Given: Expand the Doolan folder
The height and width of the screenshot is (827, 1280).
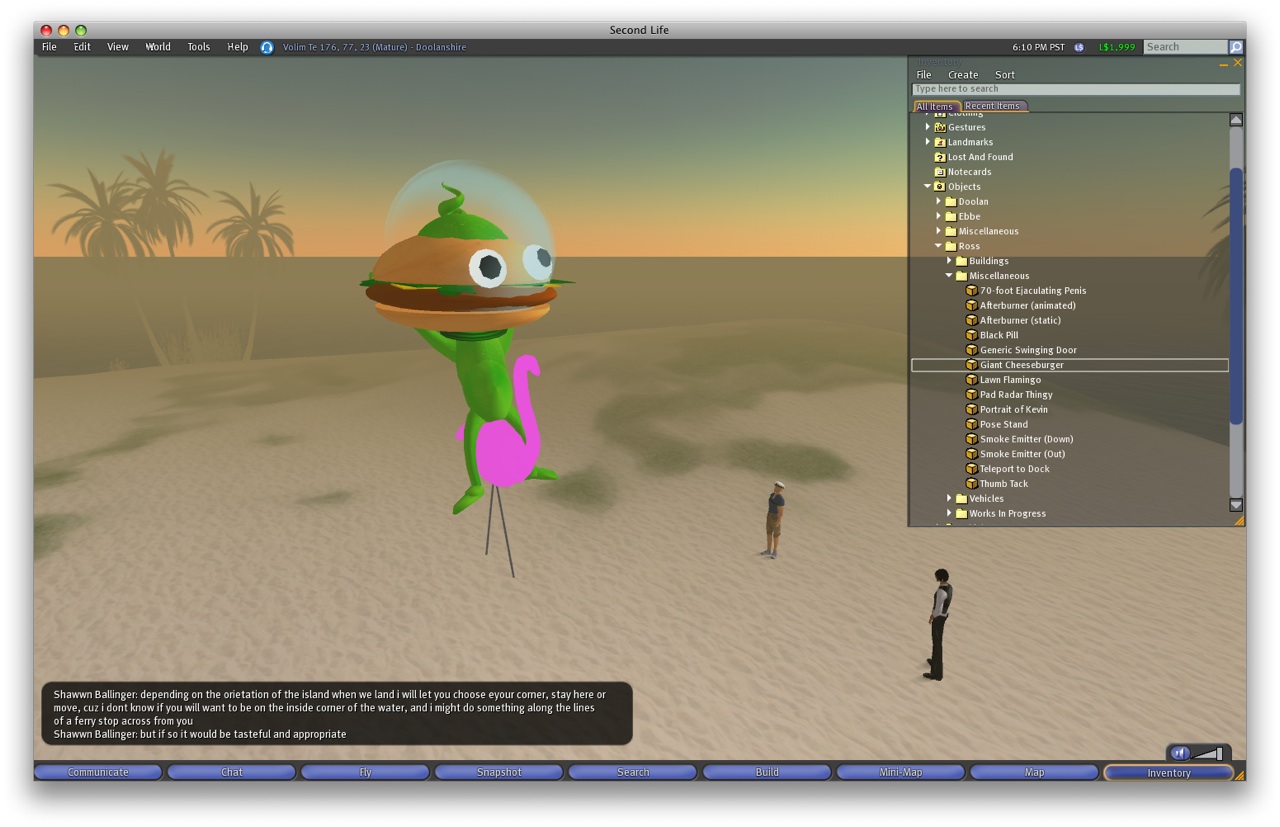Looking at the screenshot, I should tap(938, 201).
